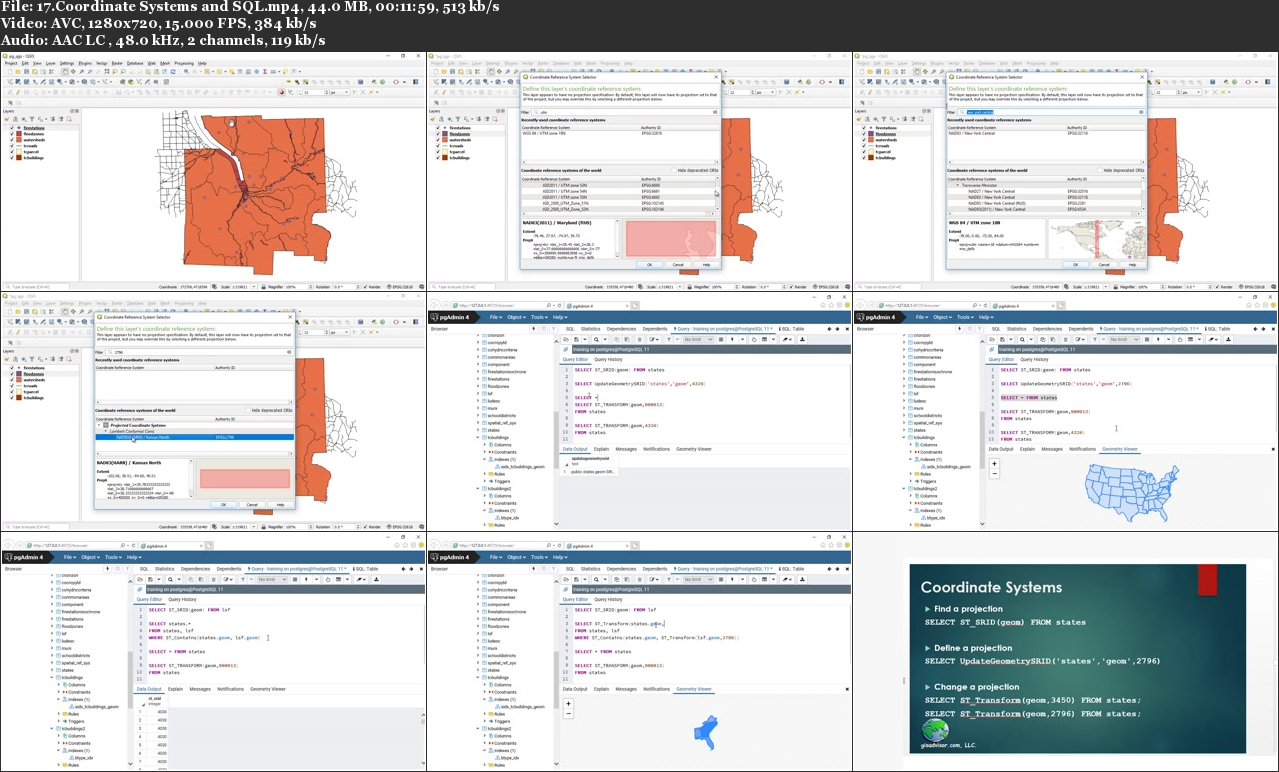Zoom out with minus button on US map viewer
This screenshot has height=772, width=1279.
click(994, 473)
